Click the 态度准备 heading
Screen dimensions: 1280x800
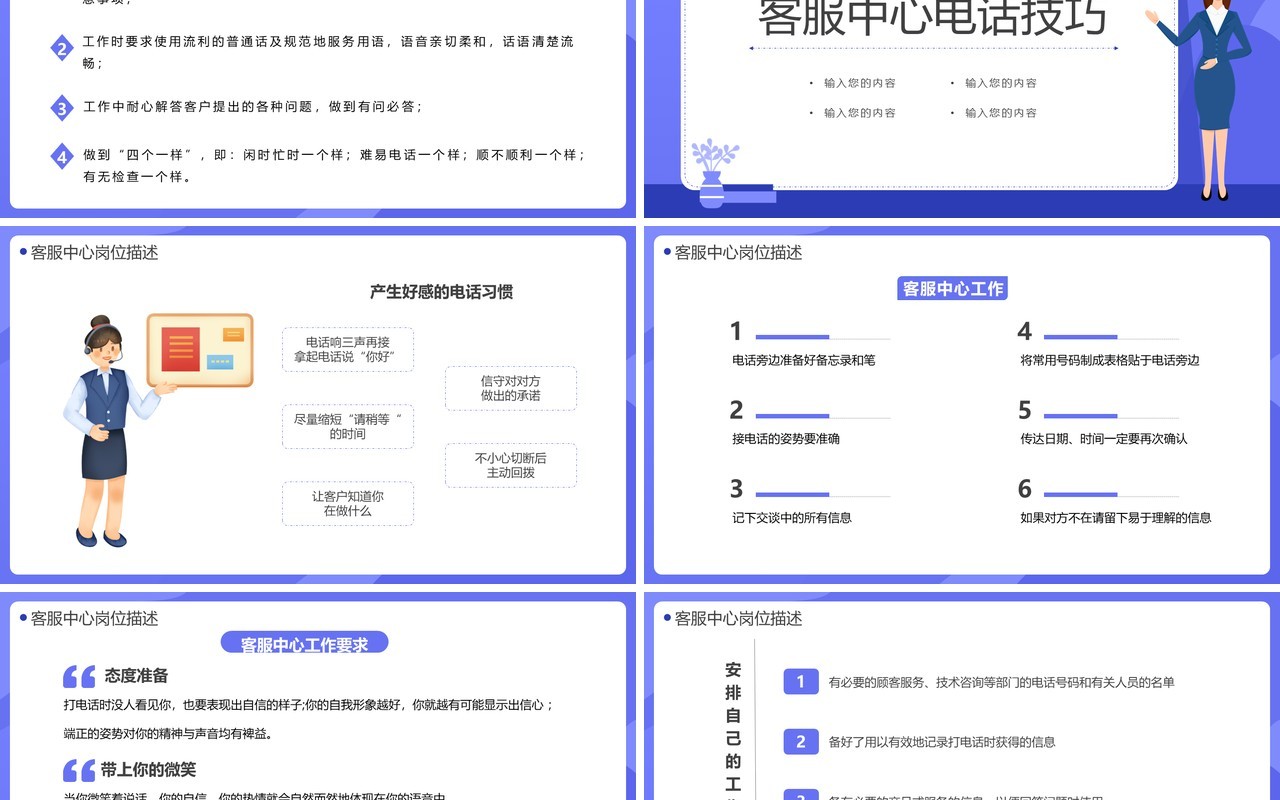click(136, 676)
